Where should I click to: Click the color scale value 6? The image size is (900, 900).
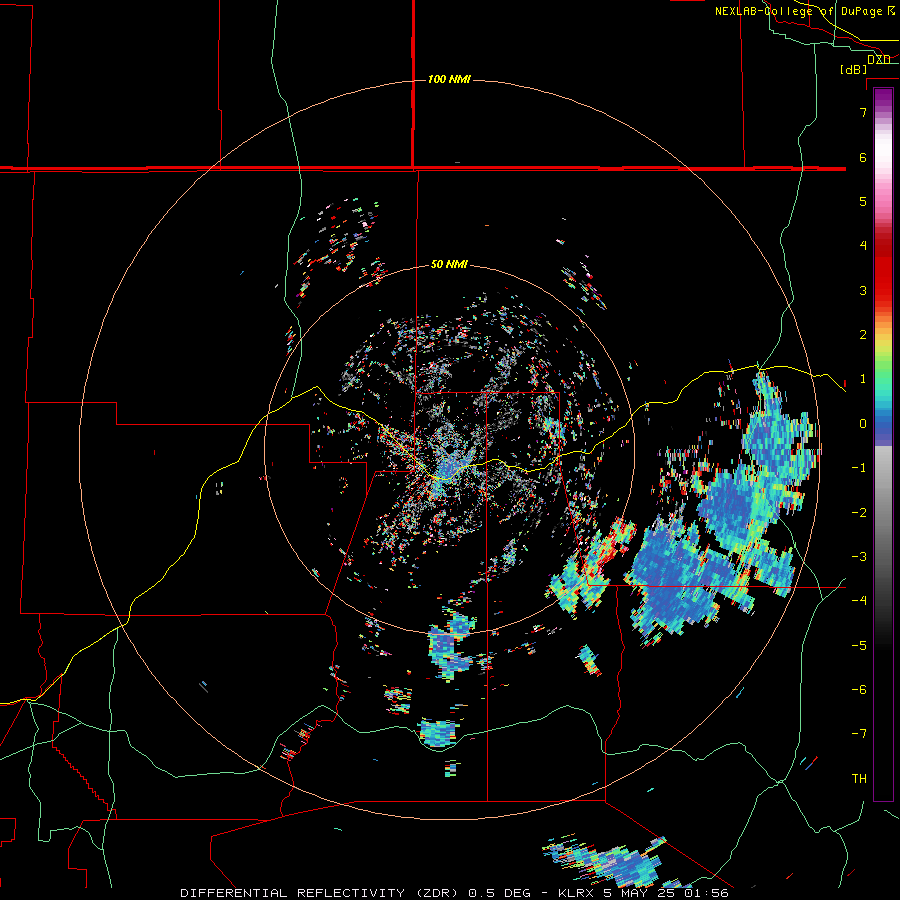(x=863, y=157)
